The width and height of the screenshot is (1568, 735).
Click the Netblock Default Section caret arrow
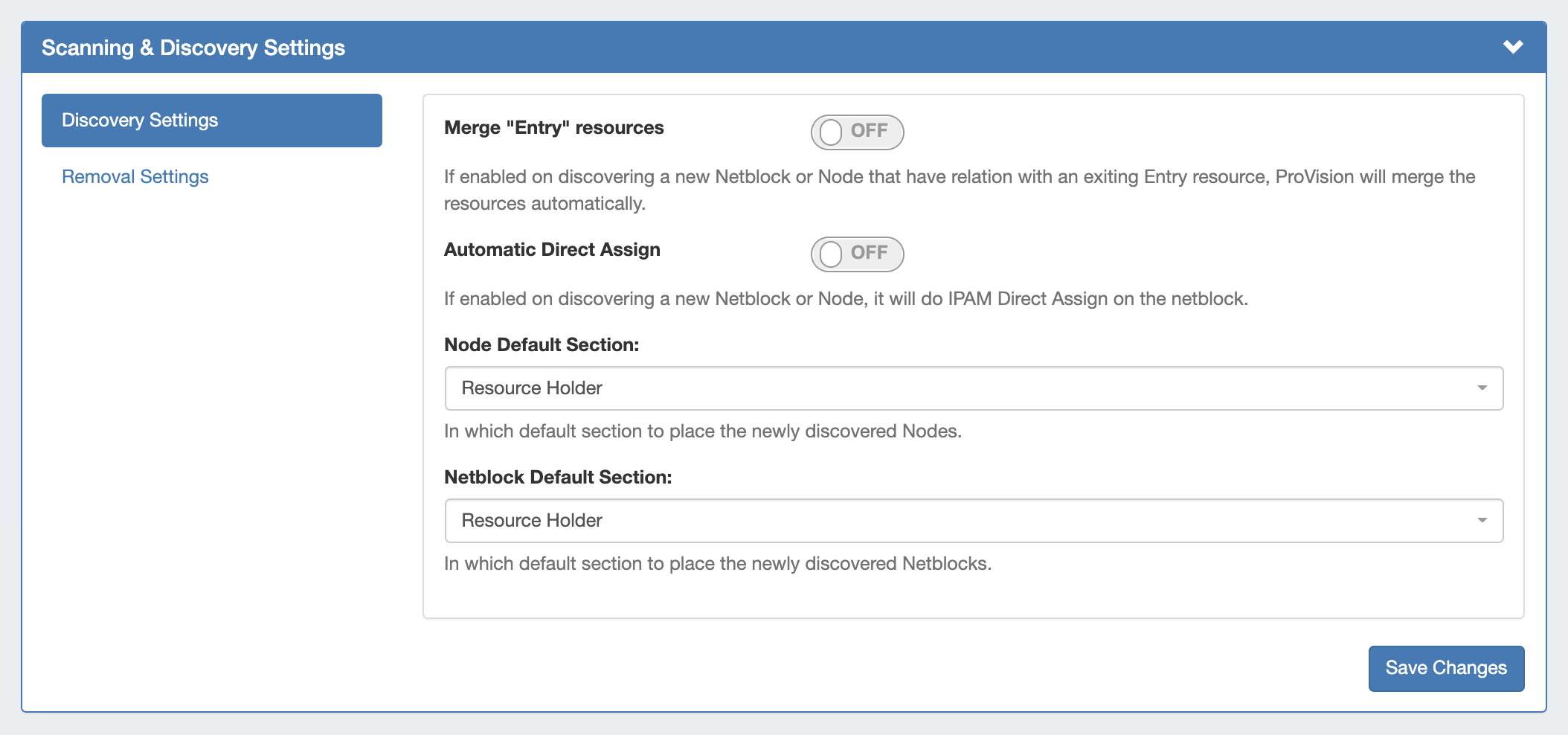[1482, 521]
